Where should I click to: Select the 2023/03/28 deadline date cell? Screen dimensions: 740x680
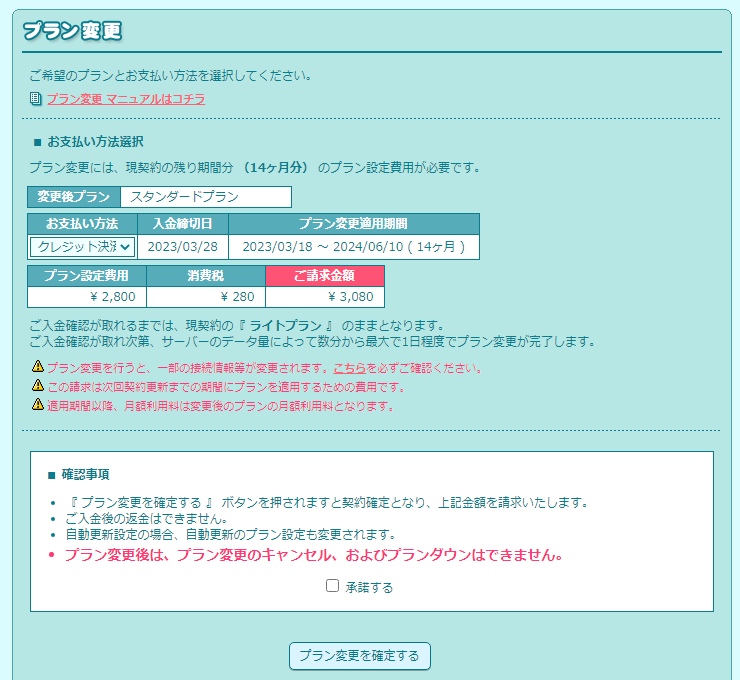(x=183, y=247)
